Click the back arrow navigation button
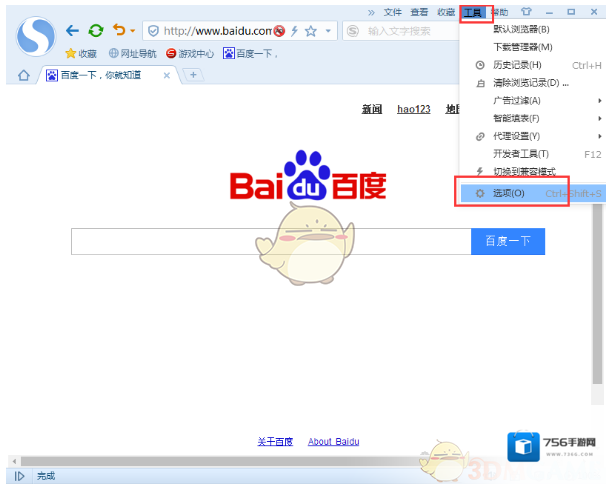 pos(72,31)
